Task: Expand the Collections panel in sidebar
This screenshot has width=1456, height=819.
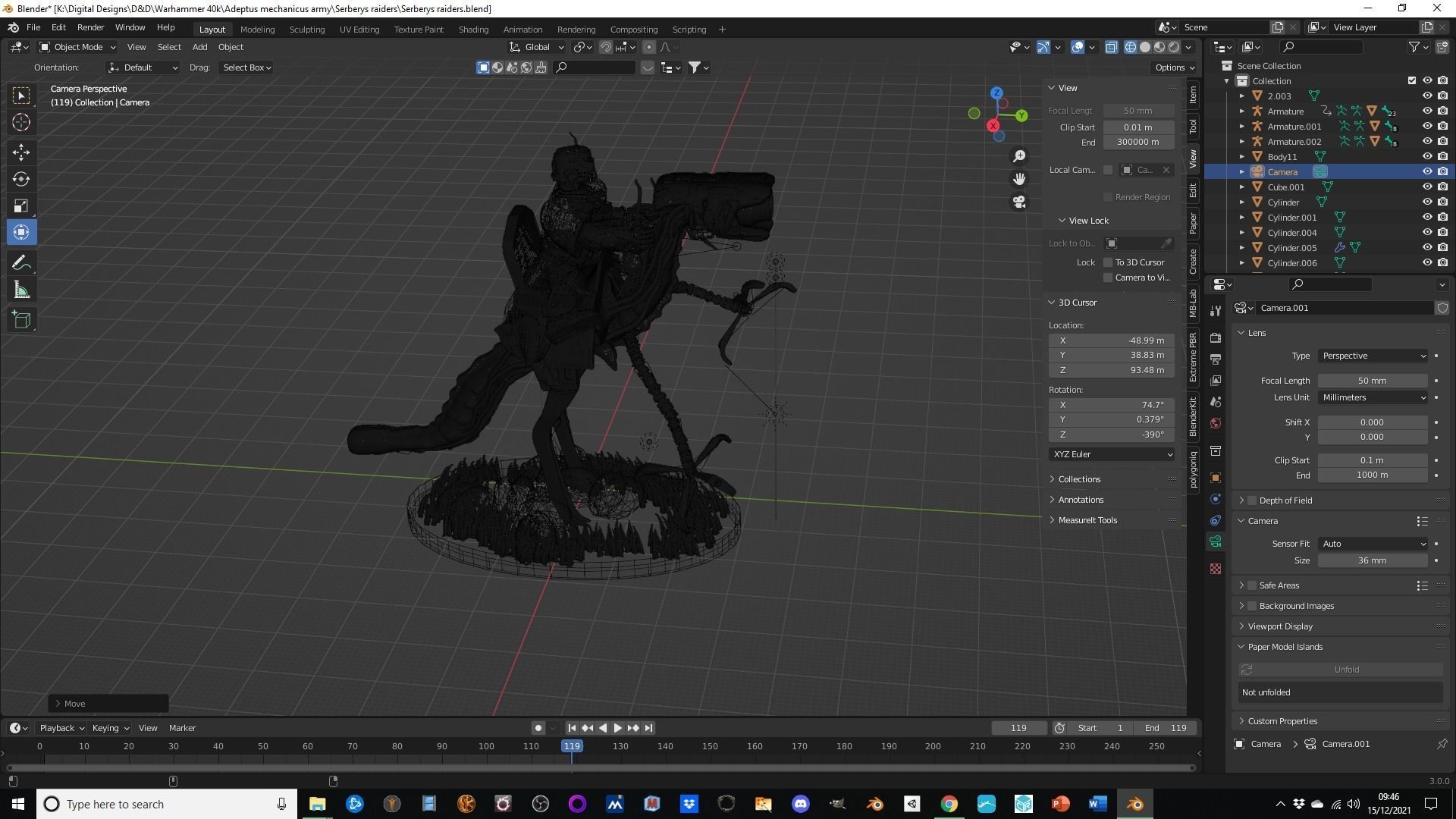Action: coord(1079,479)
